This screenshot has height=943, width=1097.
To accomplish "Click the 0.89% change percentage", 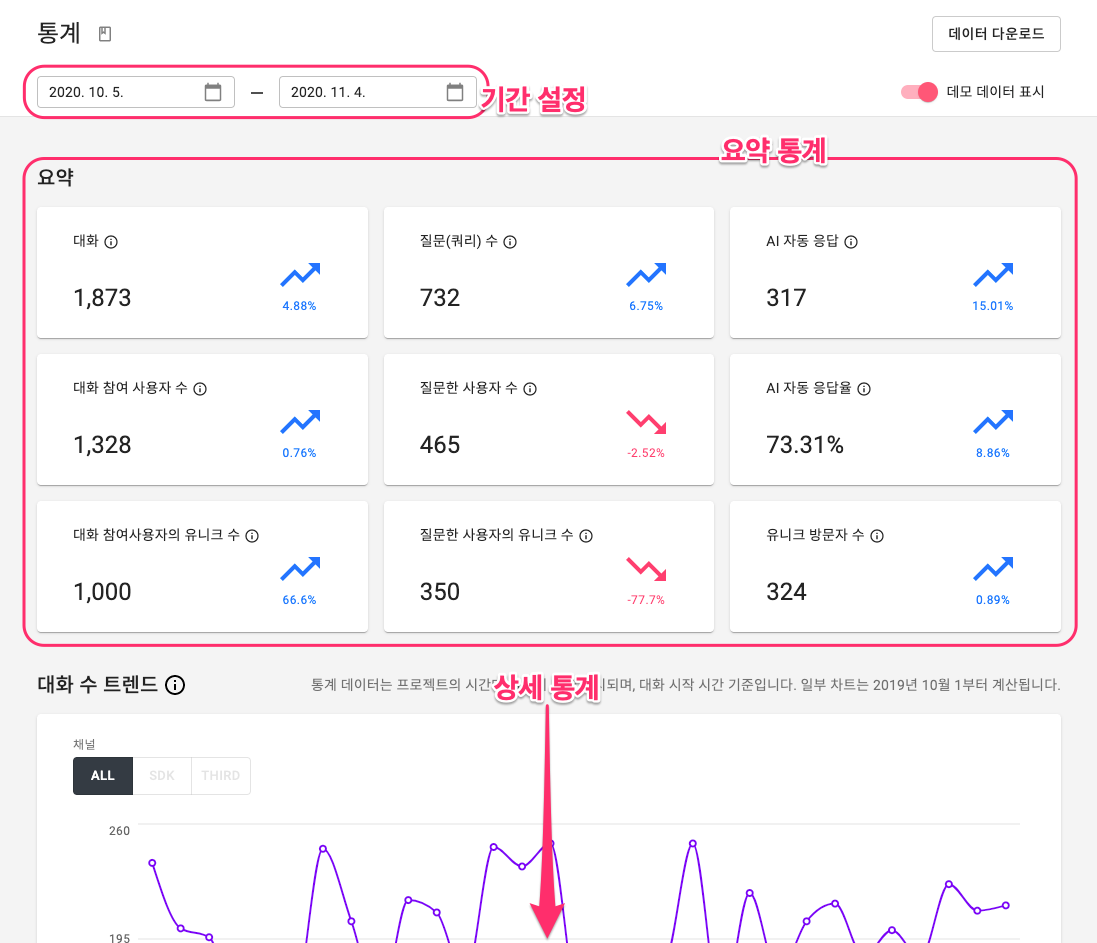I will pyautogui.click(x=993, y=600).
